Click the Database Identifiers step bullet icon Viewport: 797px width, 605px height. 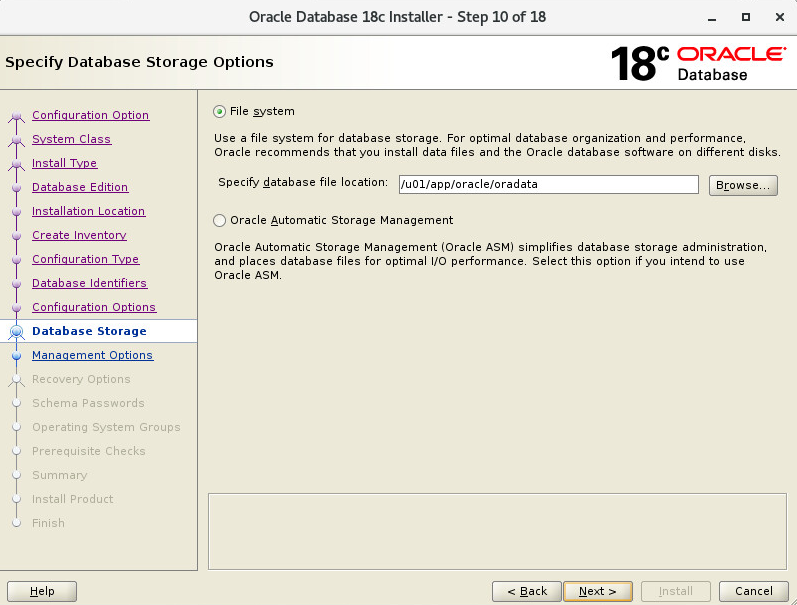point(16,283)
